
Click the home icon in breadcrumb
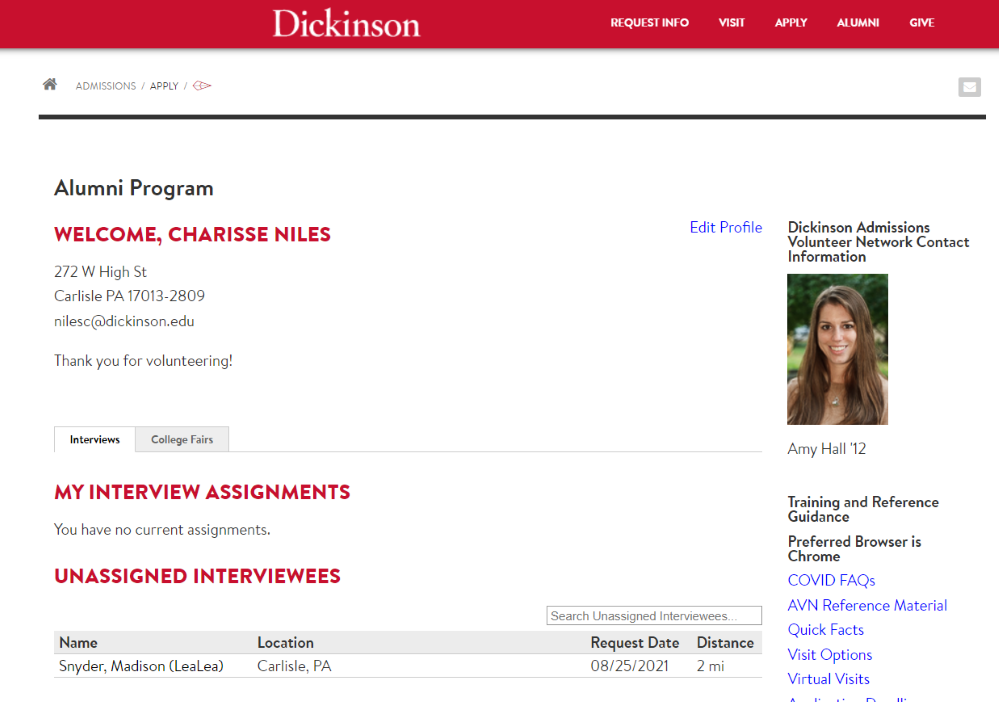50,84
